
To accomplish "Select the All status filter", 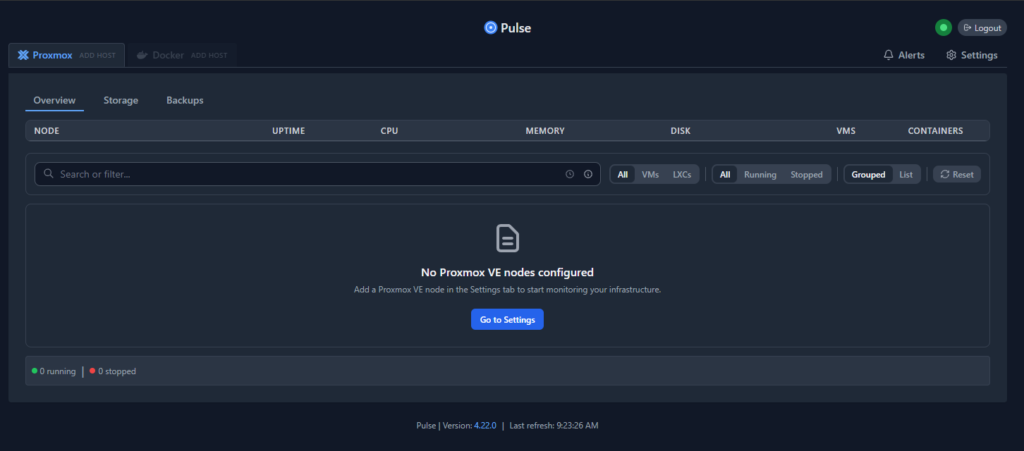I will coord(725,174).
